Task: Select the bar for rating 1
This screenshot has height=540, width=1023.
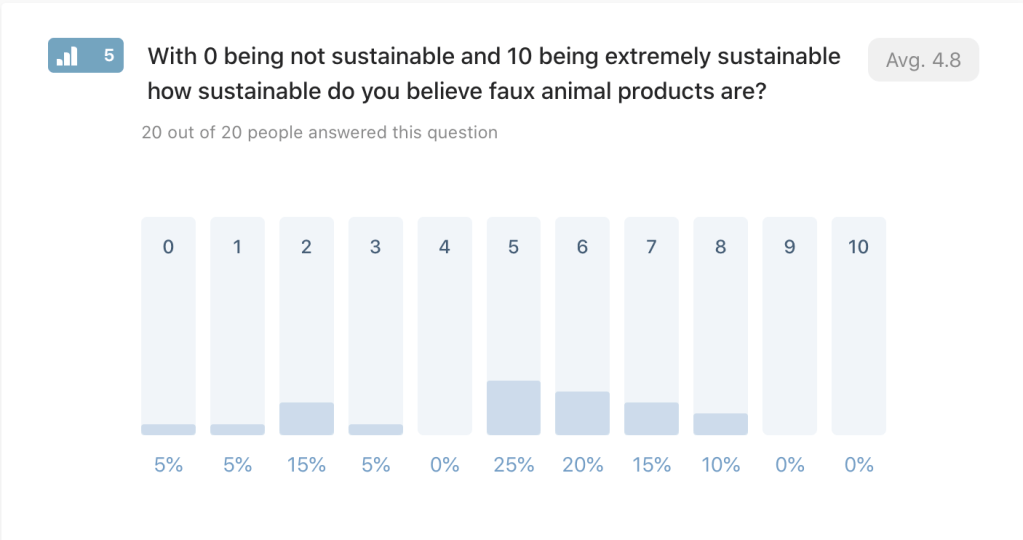Action: [237, 326]
